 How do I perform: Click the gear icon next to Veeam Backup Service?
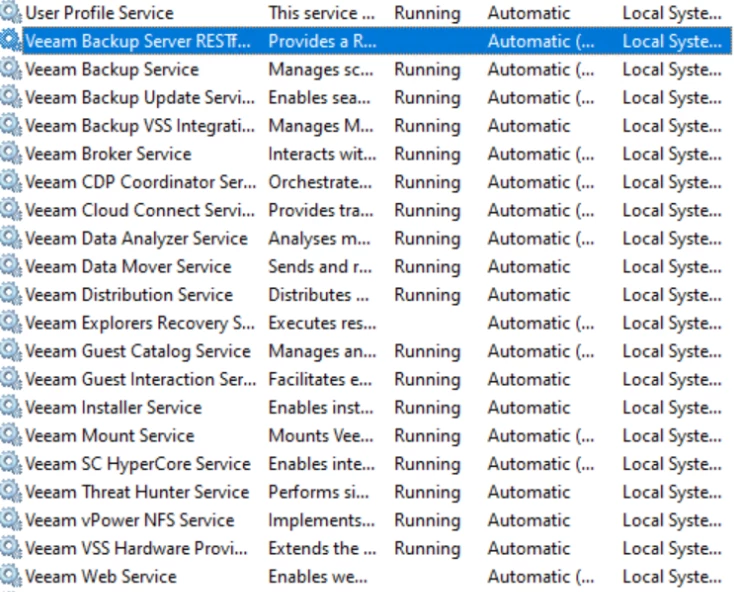tap(10, 69)
